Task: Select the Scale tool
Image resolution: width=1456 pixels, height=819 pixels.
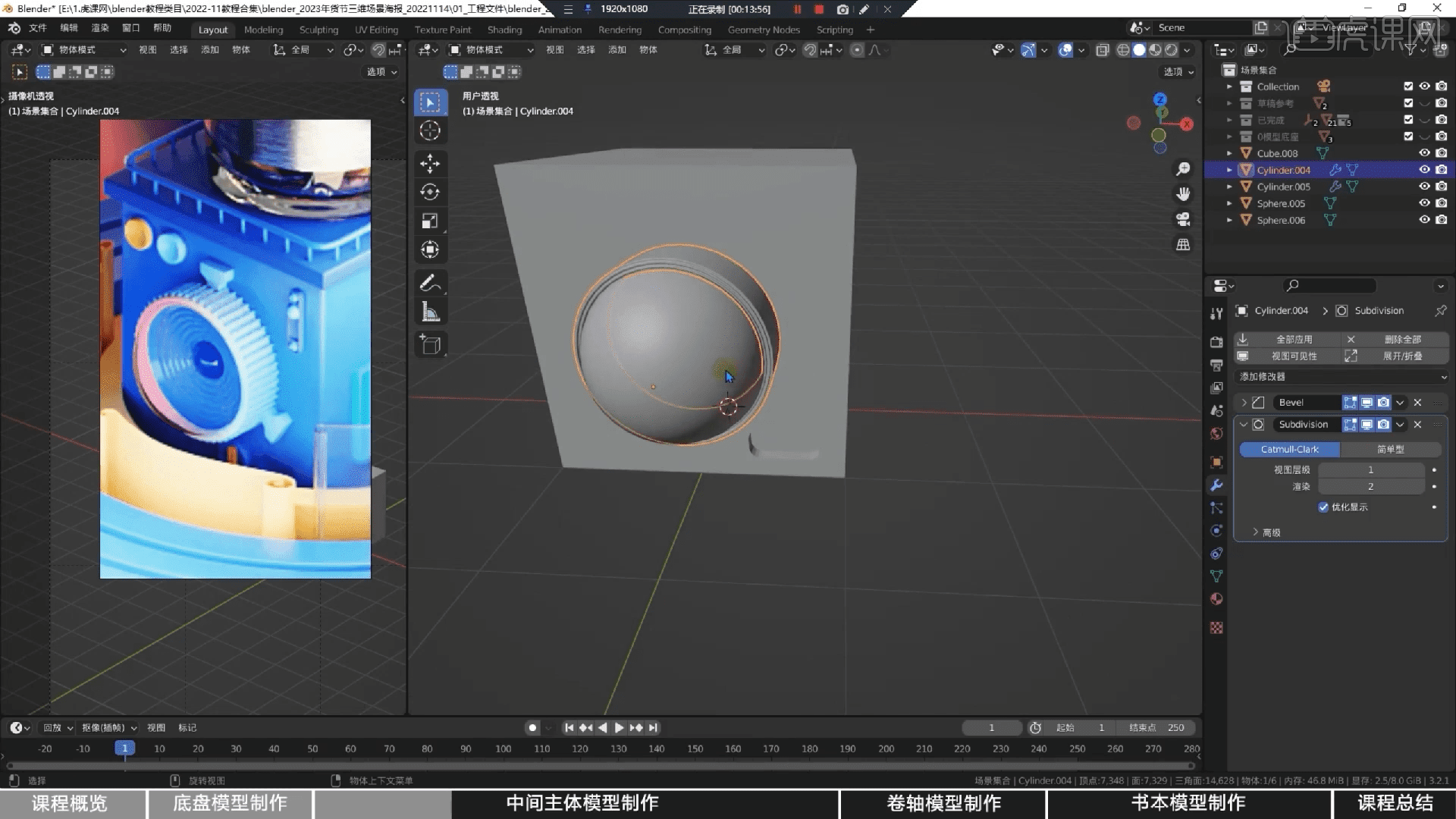Action: point(430,221)
